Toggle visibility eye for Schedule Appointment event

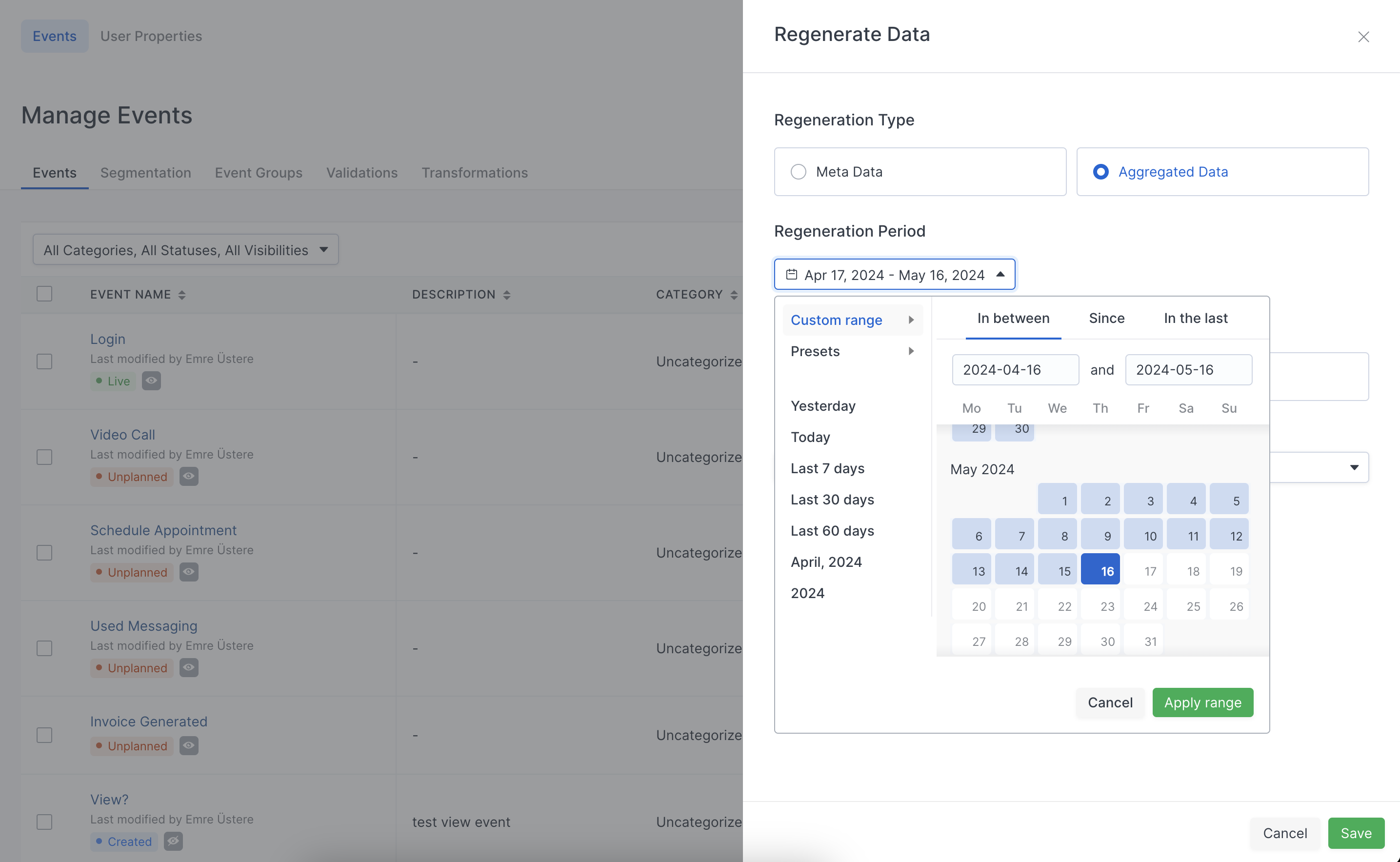(189, 572)
